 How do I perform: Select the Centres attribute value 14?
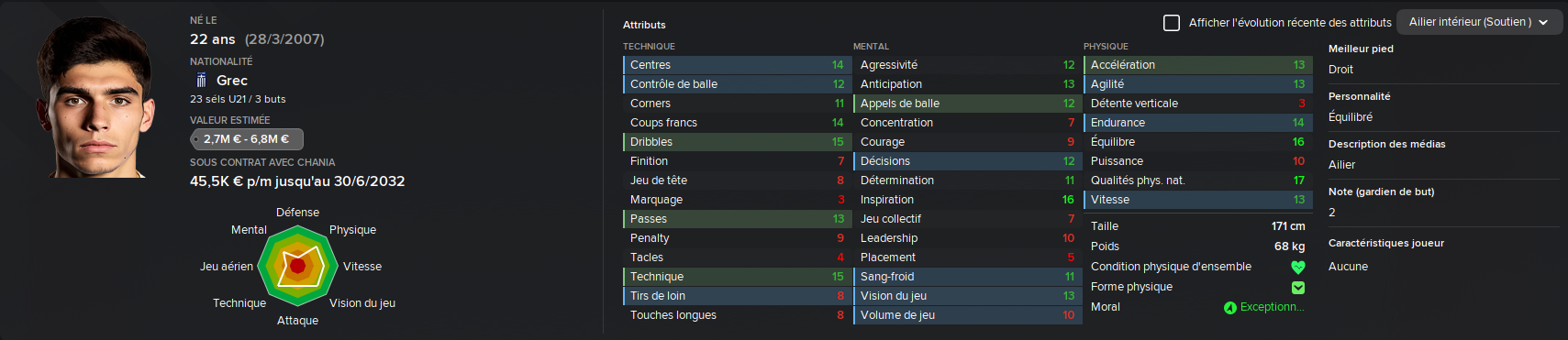coord(838,65)
